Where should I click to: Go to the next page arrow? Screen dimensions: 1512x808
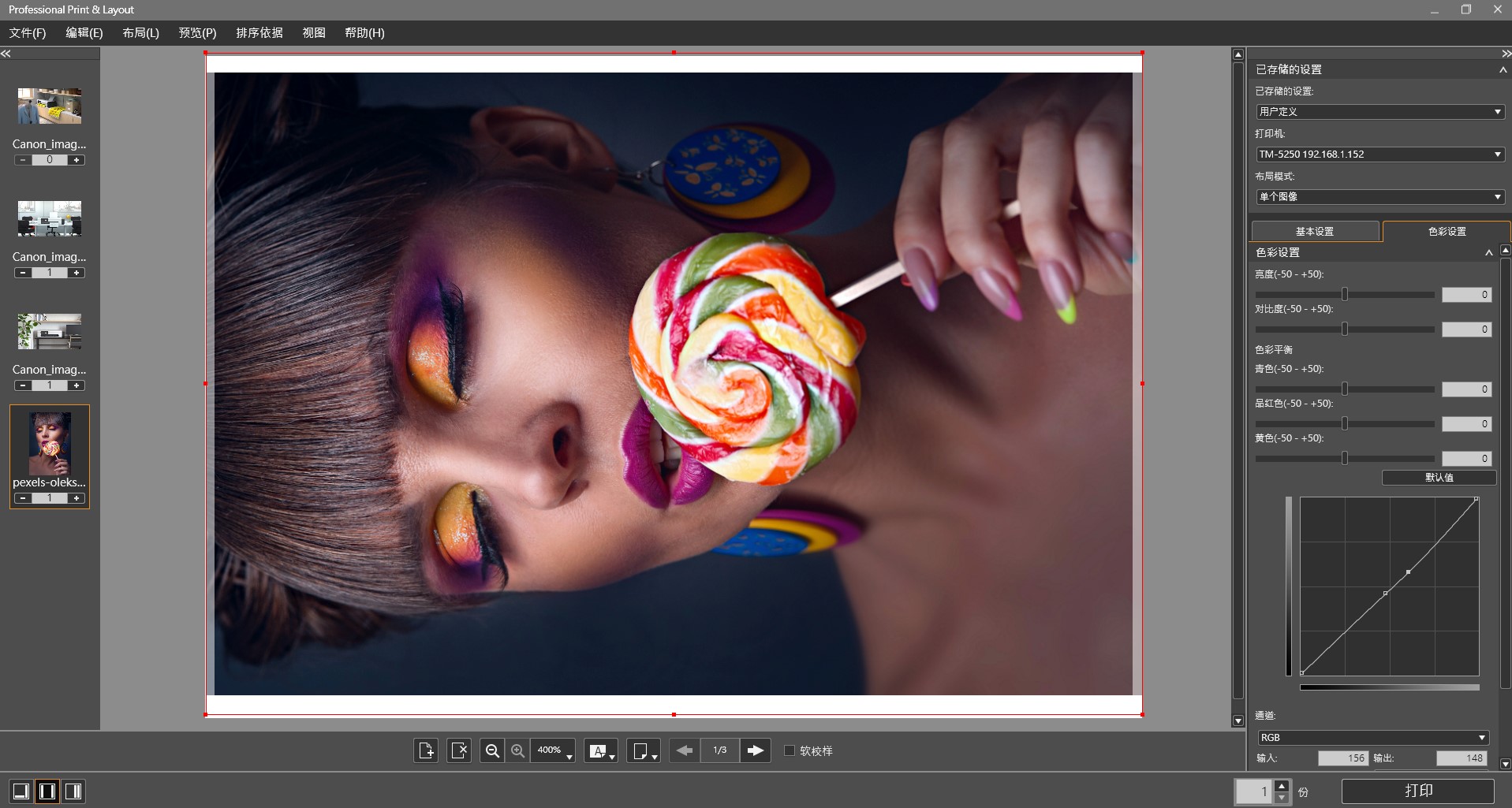click(755, 750)
